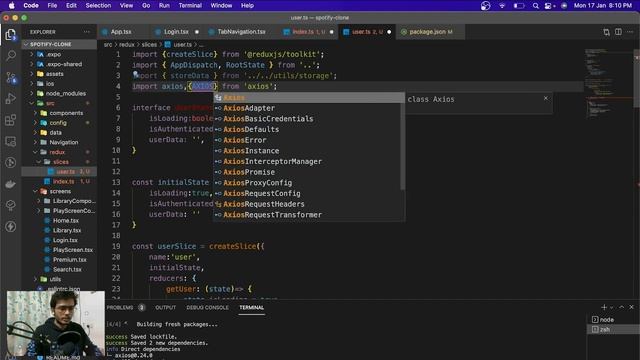Open the Apple menu

[11, 6]
